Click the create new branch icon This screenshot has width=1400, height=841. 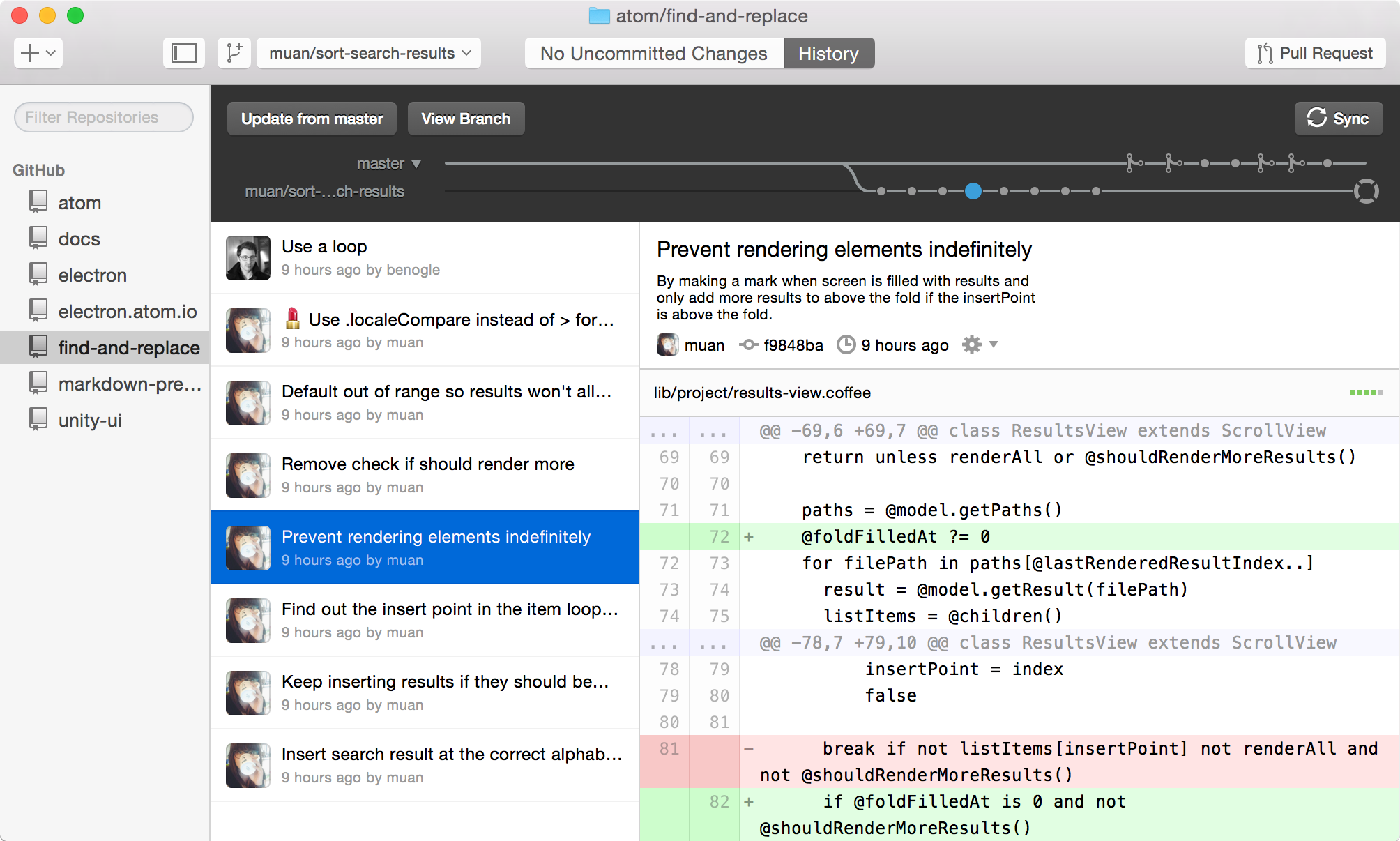(234, 53)
